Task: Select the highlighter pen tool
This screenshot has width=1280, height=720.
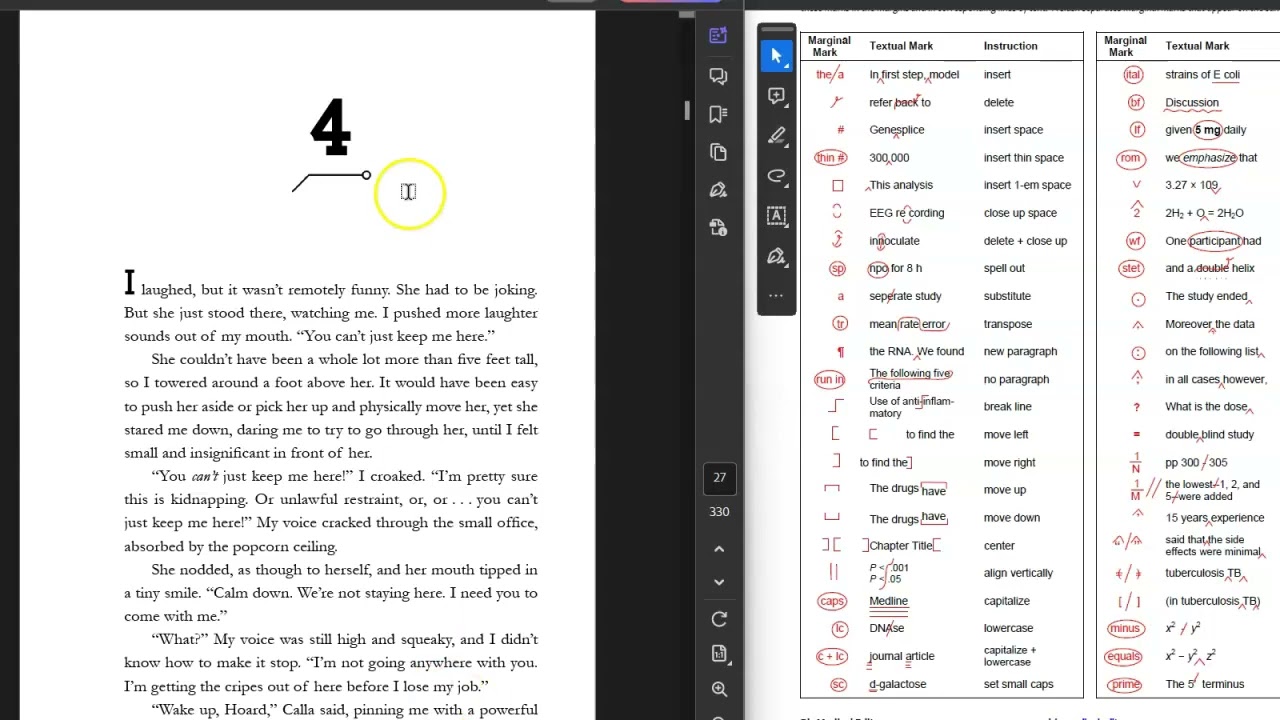Action: tap(777, 136)
